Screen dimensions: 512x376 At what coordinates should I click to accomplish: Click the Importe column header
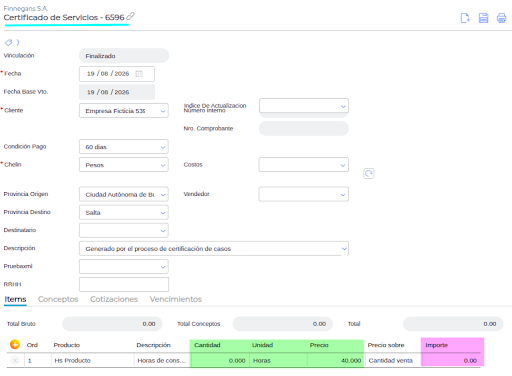[x=436, y=345]
